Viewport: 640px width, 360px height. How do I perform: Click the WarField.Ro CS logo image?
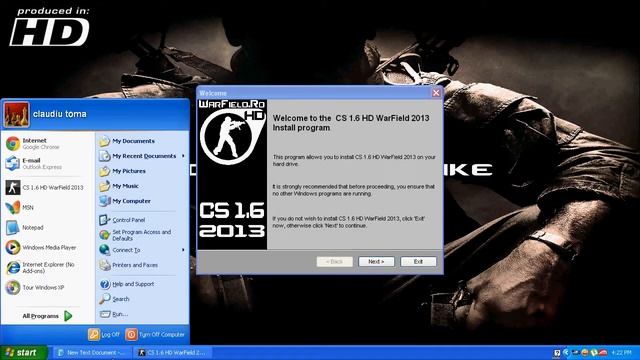232,174
